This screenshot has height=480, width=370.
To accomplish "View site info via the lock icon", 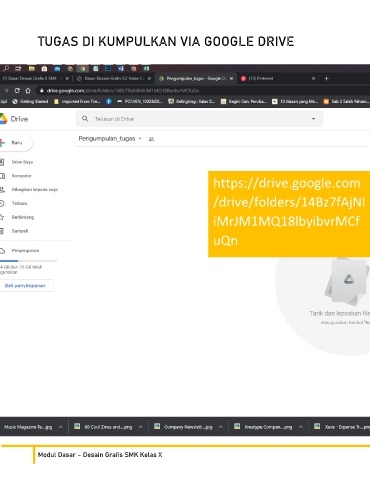I will click(41, 90).
